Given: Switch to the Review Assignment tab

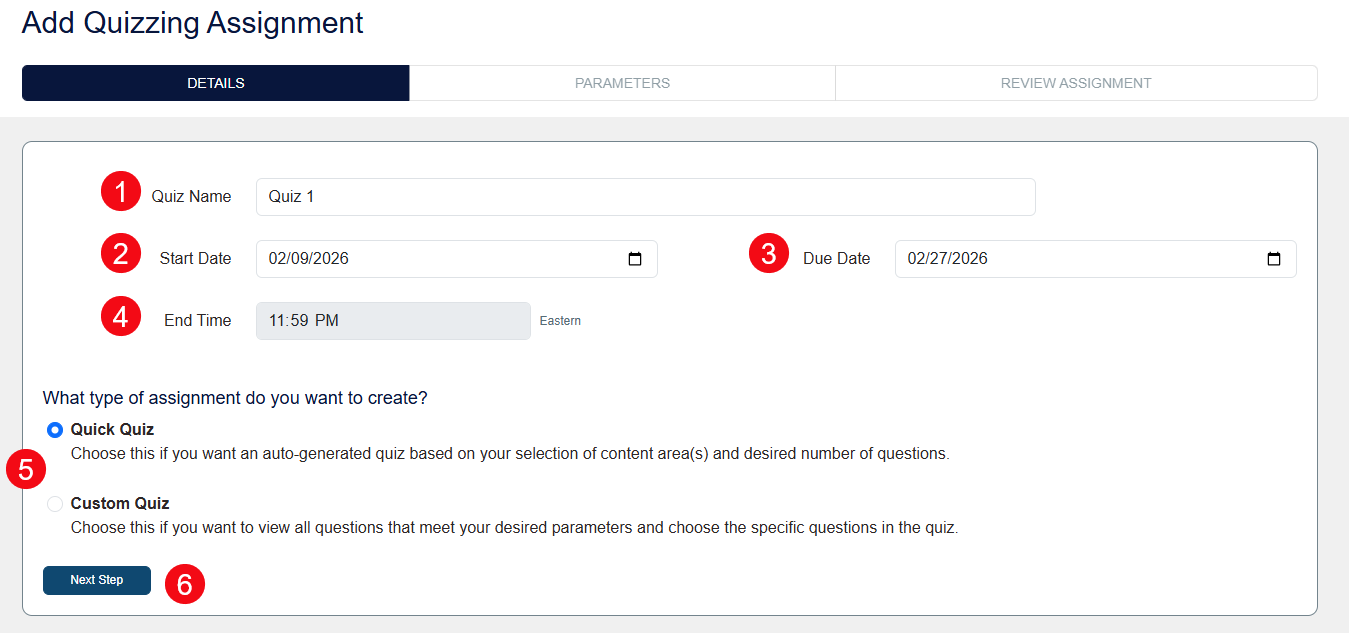Looking at the screenshot, I should coord(1075,82).
